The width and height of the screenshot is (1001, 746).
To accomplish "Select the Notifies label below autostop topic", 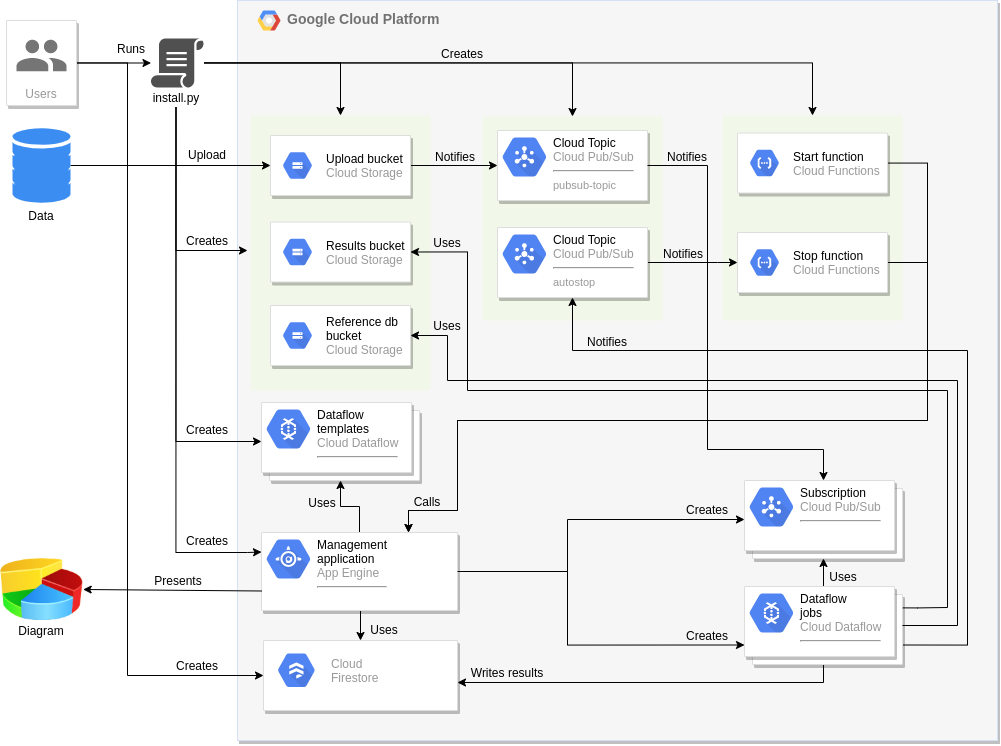I will 606,342.
